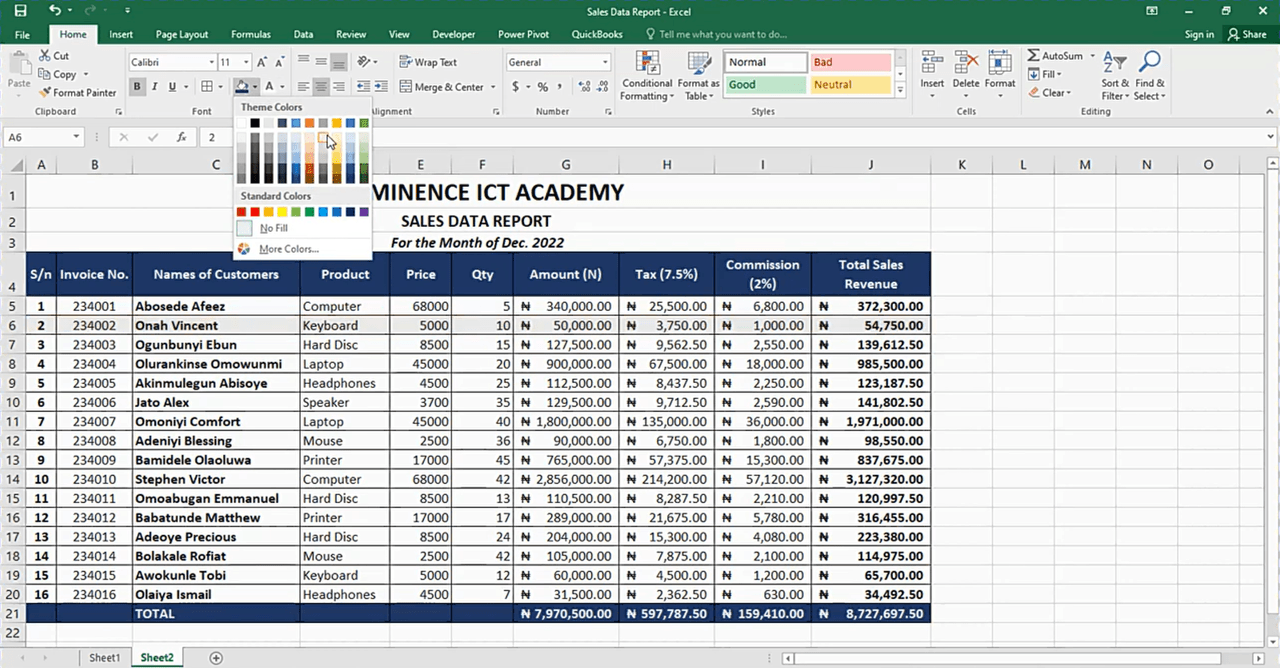1280x668 pixels.
Task: Pick Yellow in Standard Colors row
Action: click(x=283, y=212)
